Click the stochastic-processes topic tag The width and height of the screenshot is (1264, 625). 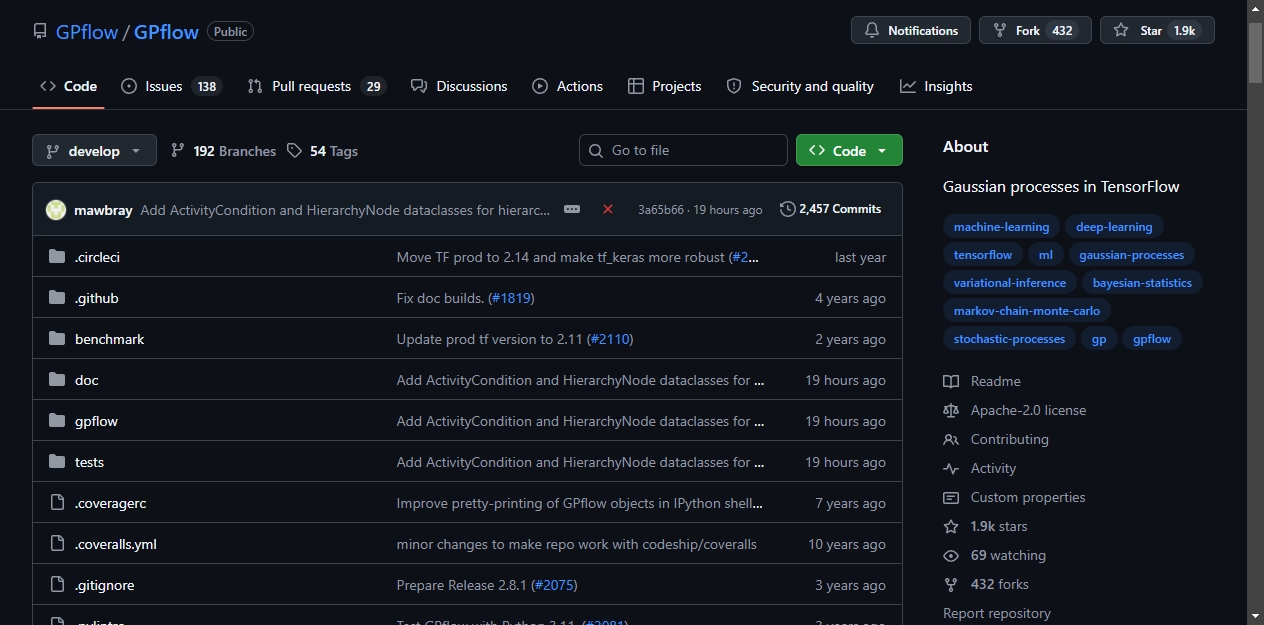click(x=1009, y=339)
